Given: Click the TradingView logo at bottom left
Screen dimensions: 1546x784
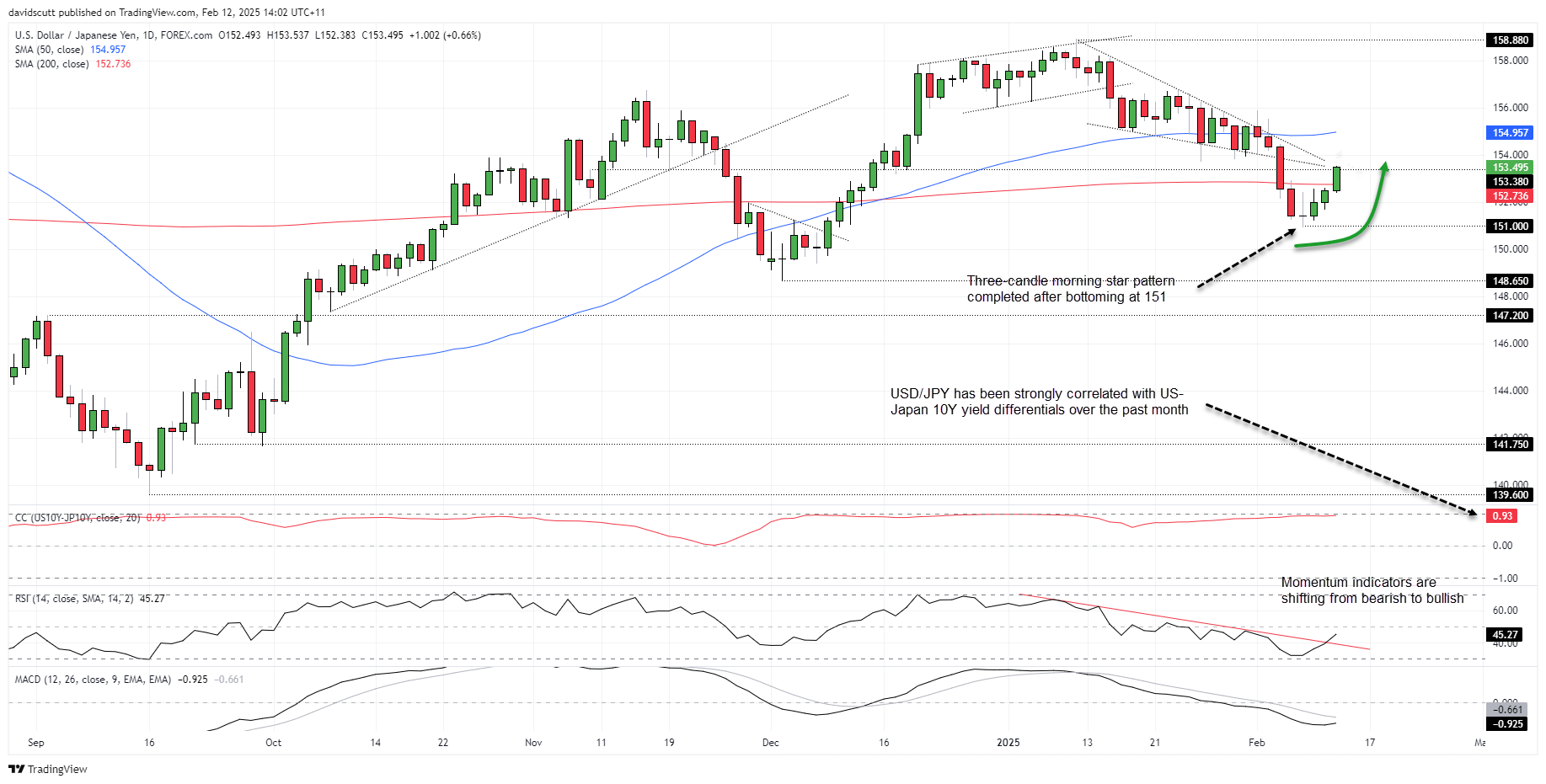Looking at the screenshot, I should tap(48, 769).
